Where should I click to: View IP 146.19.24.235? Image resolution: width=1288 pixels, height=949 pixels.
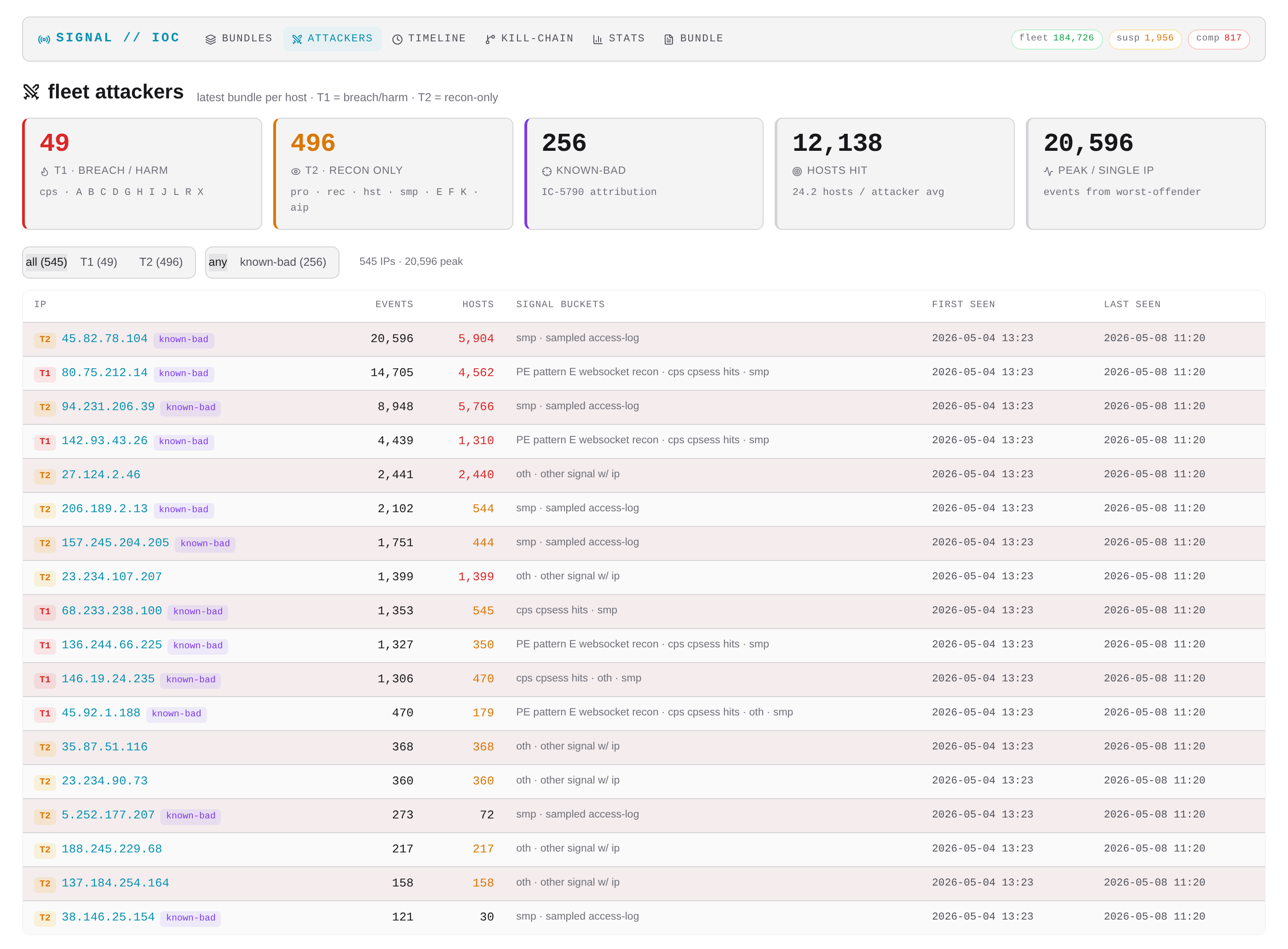pyautogui.click(x=108, y=679)
